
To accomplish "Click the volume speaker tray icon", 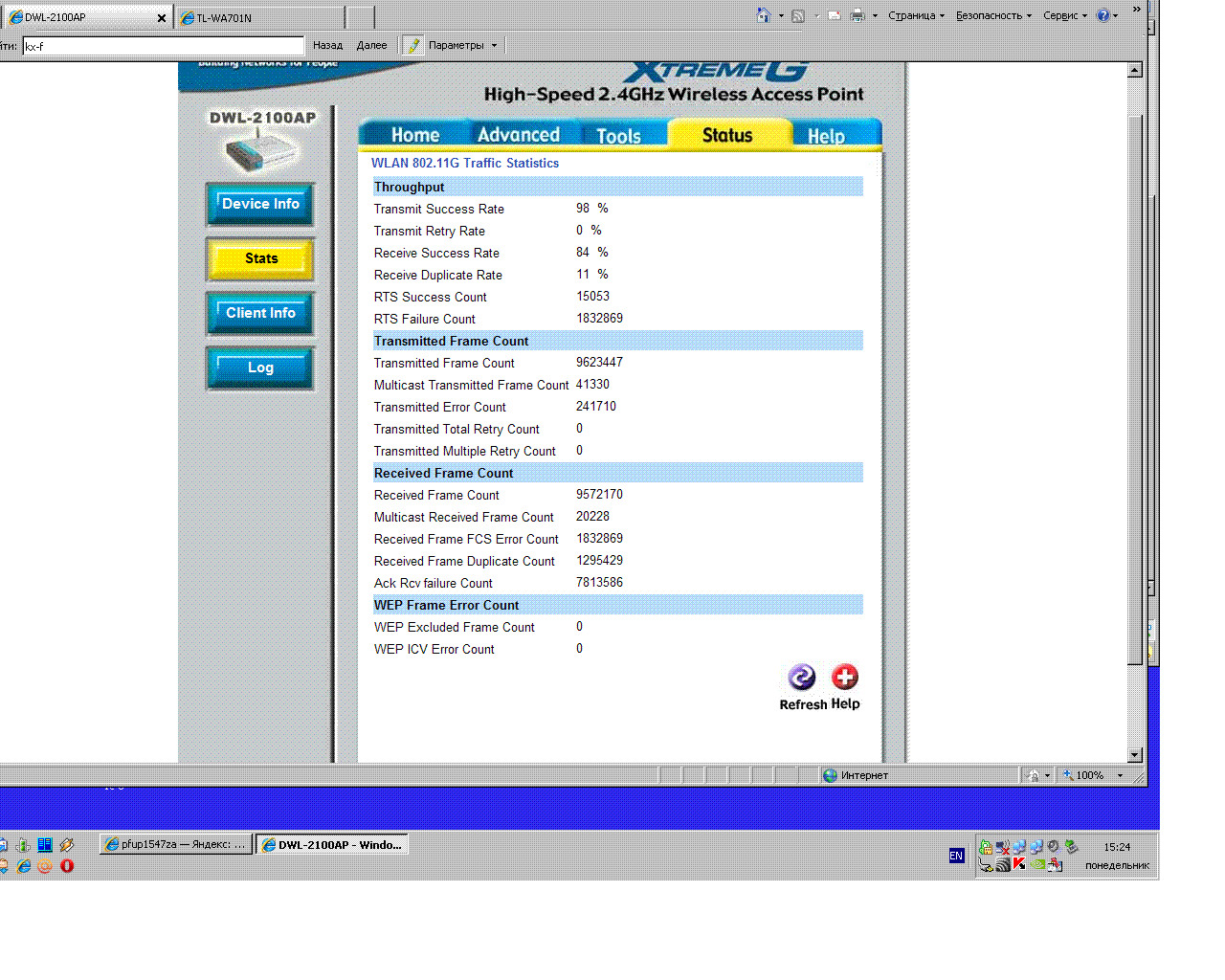I will point(1054,847).
